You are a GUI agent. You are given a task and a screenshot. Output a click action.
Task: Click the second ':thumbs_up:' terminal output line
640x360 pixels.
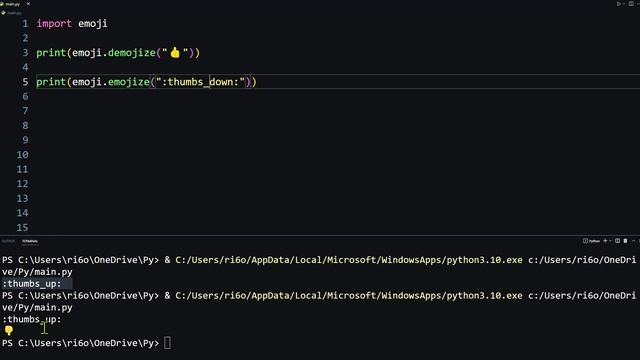(x=32, y=319)
